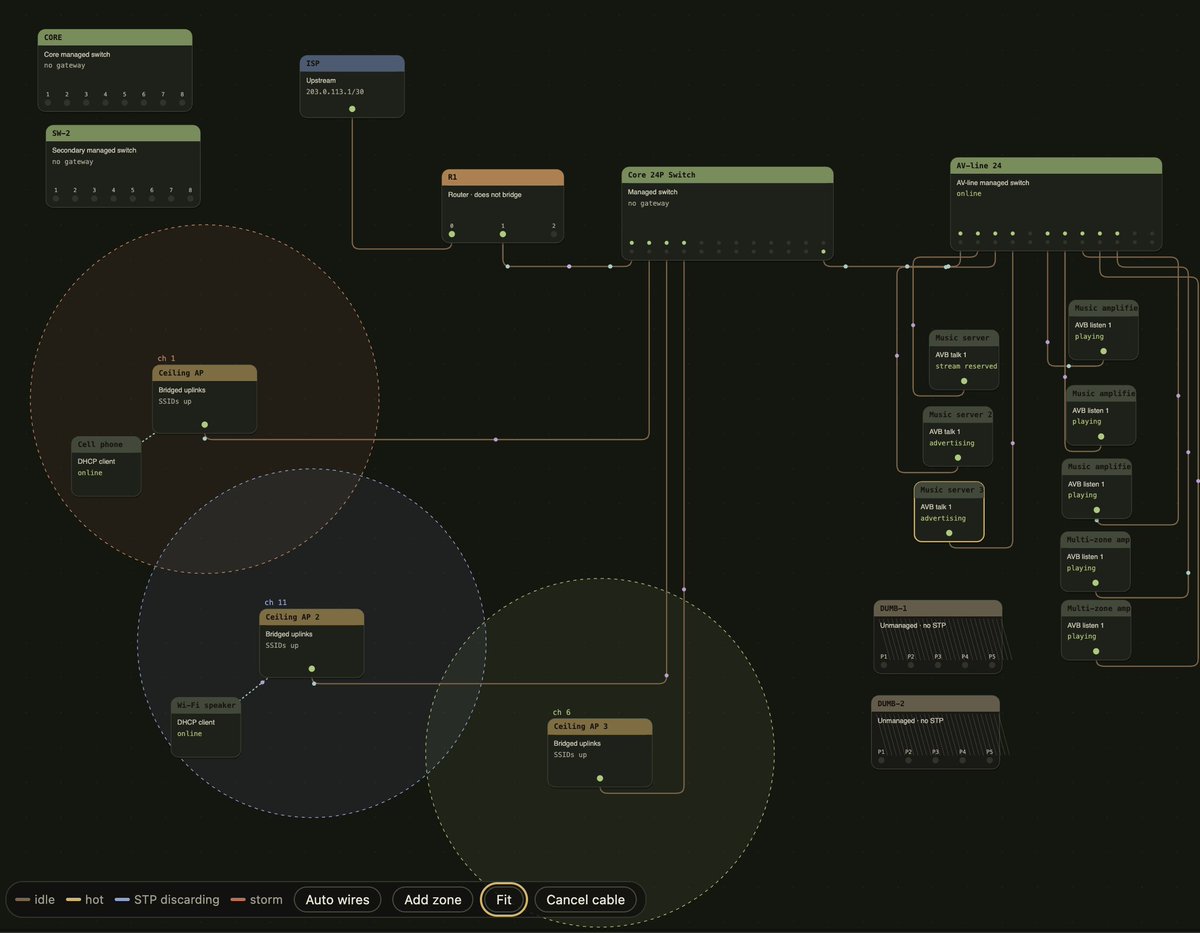Click the Ceiling AP 3 port dot

(x=600, y=777)
